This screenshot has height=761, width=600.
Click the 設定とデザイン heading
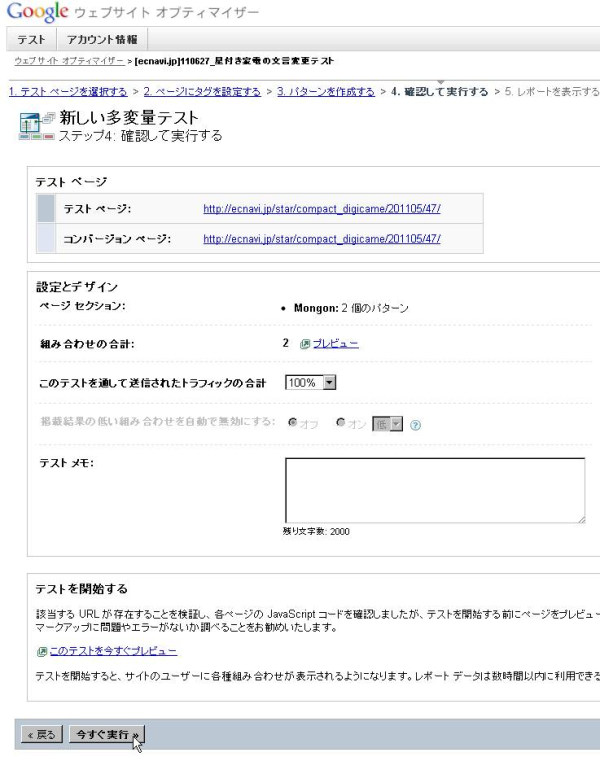77,287
